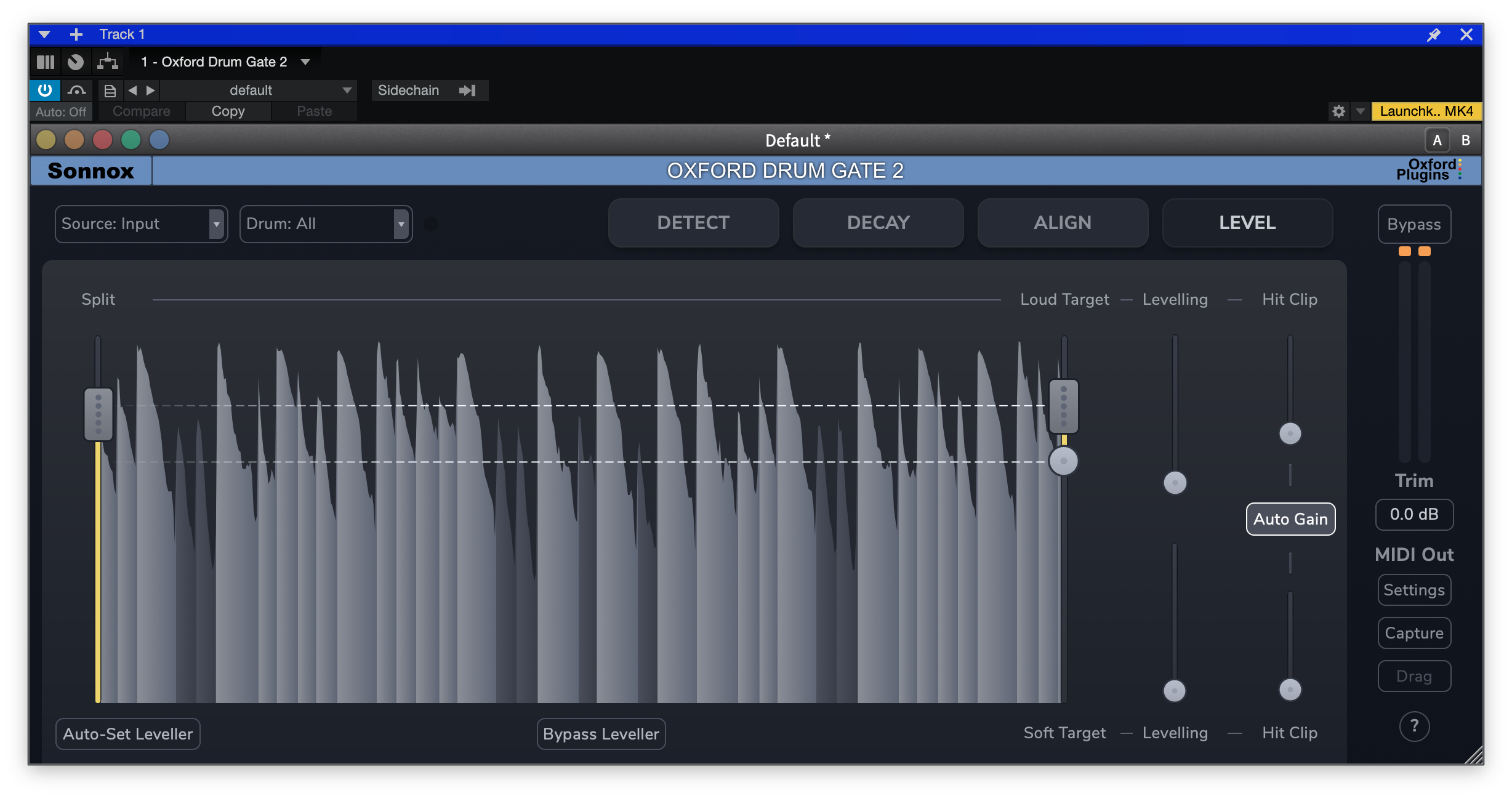Go to next preset with right arrow
This screenshot has width=1512, height=798.
point(151,91)
